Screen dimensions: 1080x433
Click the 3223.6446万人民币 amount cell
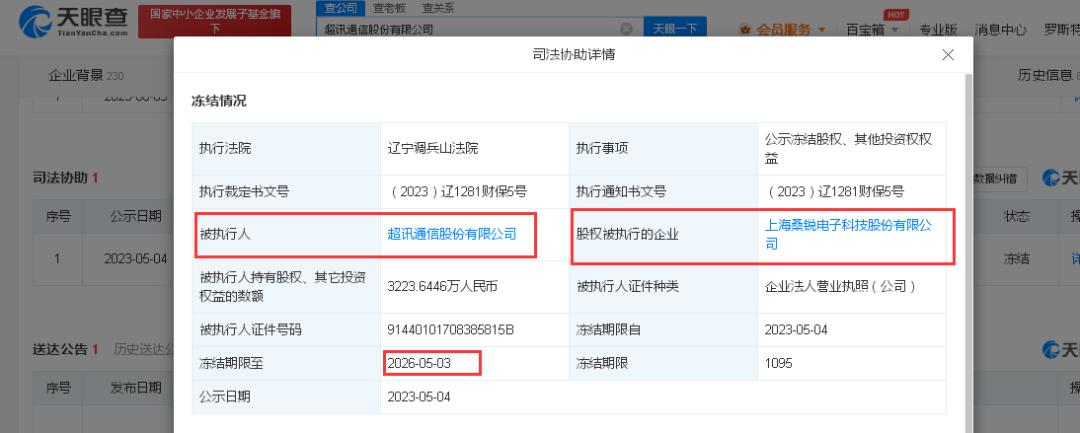click(475, 287)
